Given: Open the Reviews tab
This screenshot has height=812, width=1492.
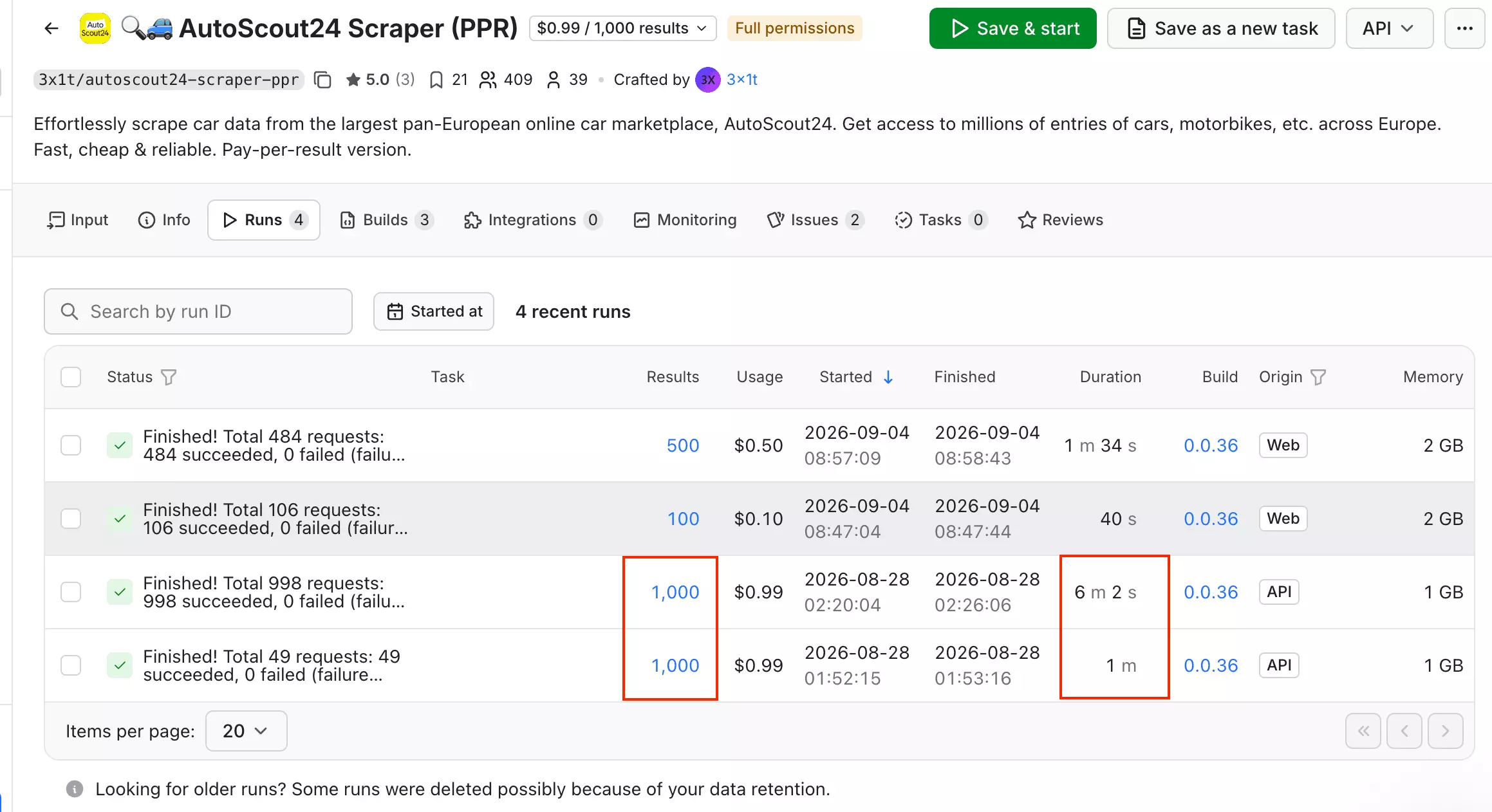Looking at the screenshot, I should (x=1061, y=220).
